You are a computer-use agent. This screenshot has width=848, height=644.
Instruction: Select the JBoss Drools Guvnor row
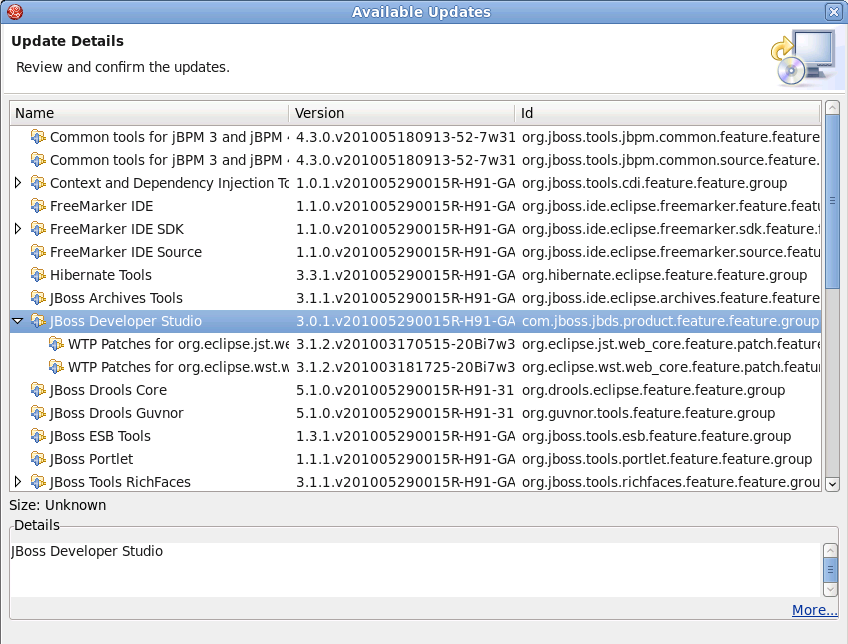(415, 413)
